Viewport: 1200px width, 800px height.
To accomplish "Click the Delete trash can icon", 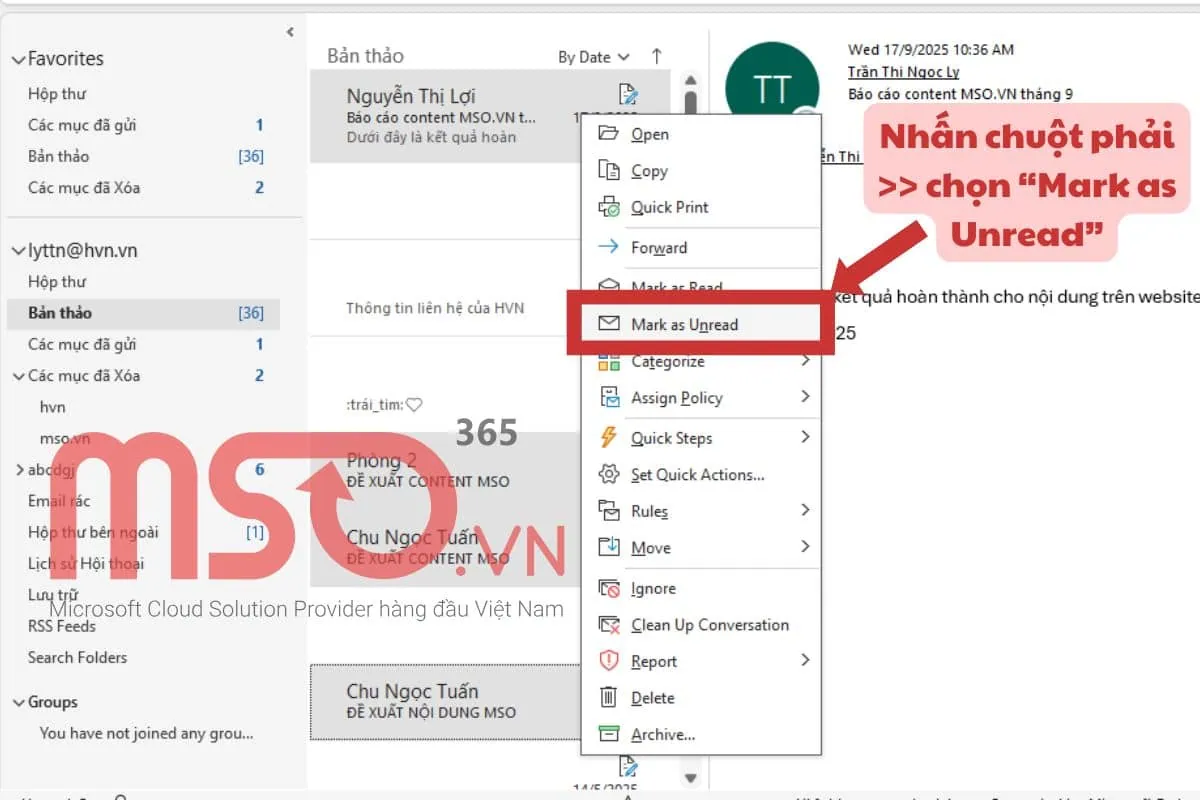I will [608, 698].
